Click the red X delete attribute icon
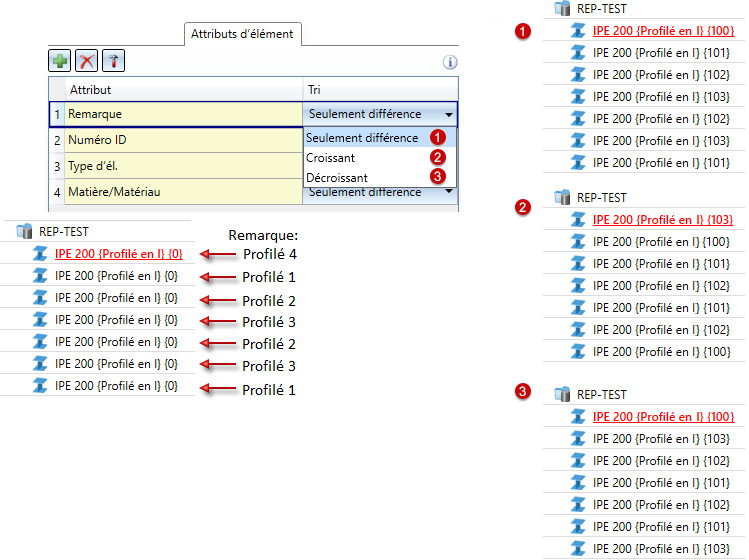The width and height of the screenshot is (749, 560). 86,61
